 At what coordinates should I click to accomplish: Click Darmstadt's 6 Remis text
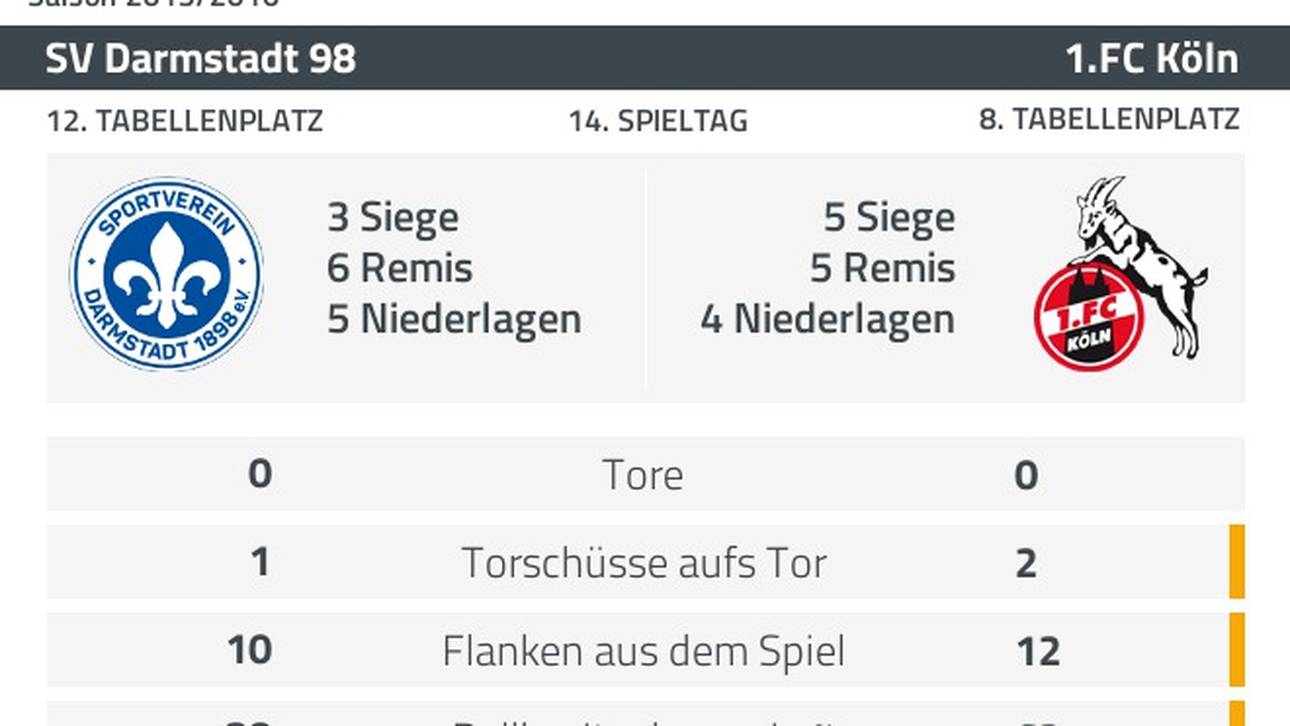coord(400,268)
